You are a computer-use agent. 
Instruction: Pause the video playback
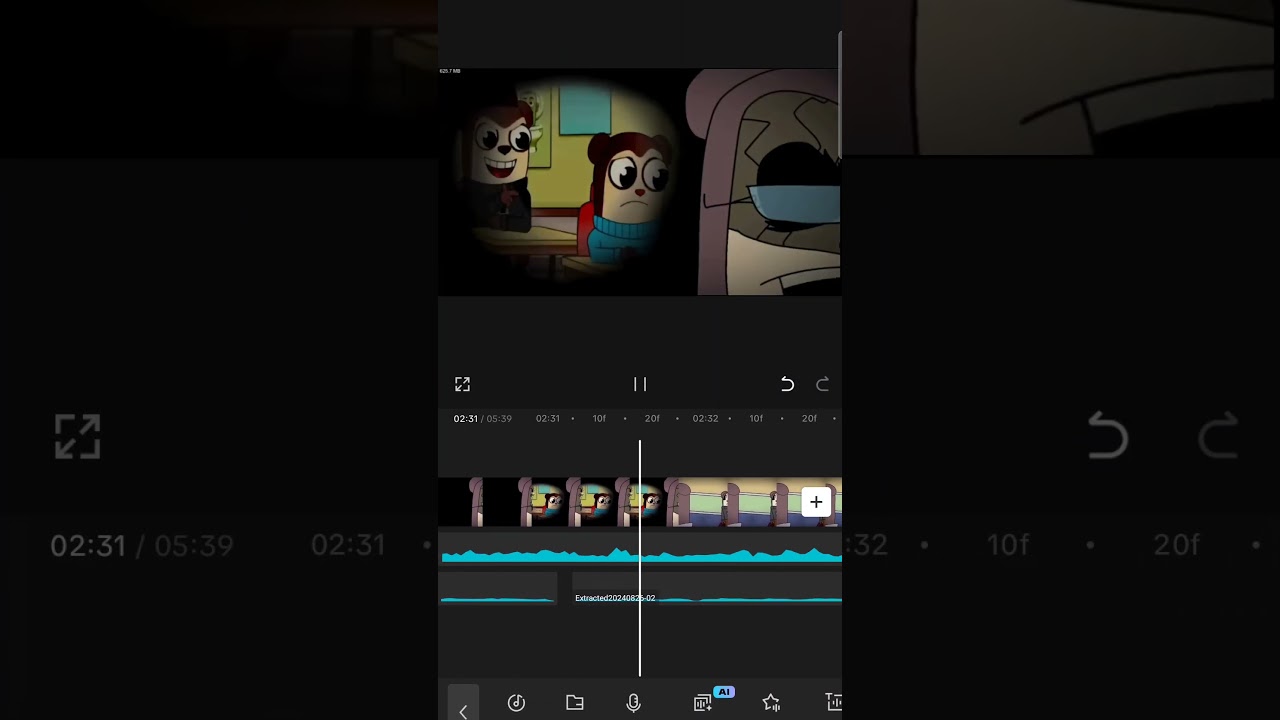click(640, 384)
